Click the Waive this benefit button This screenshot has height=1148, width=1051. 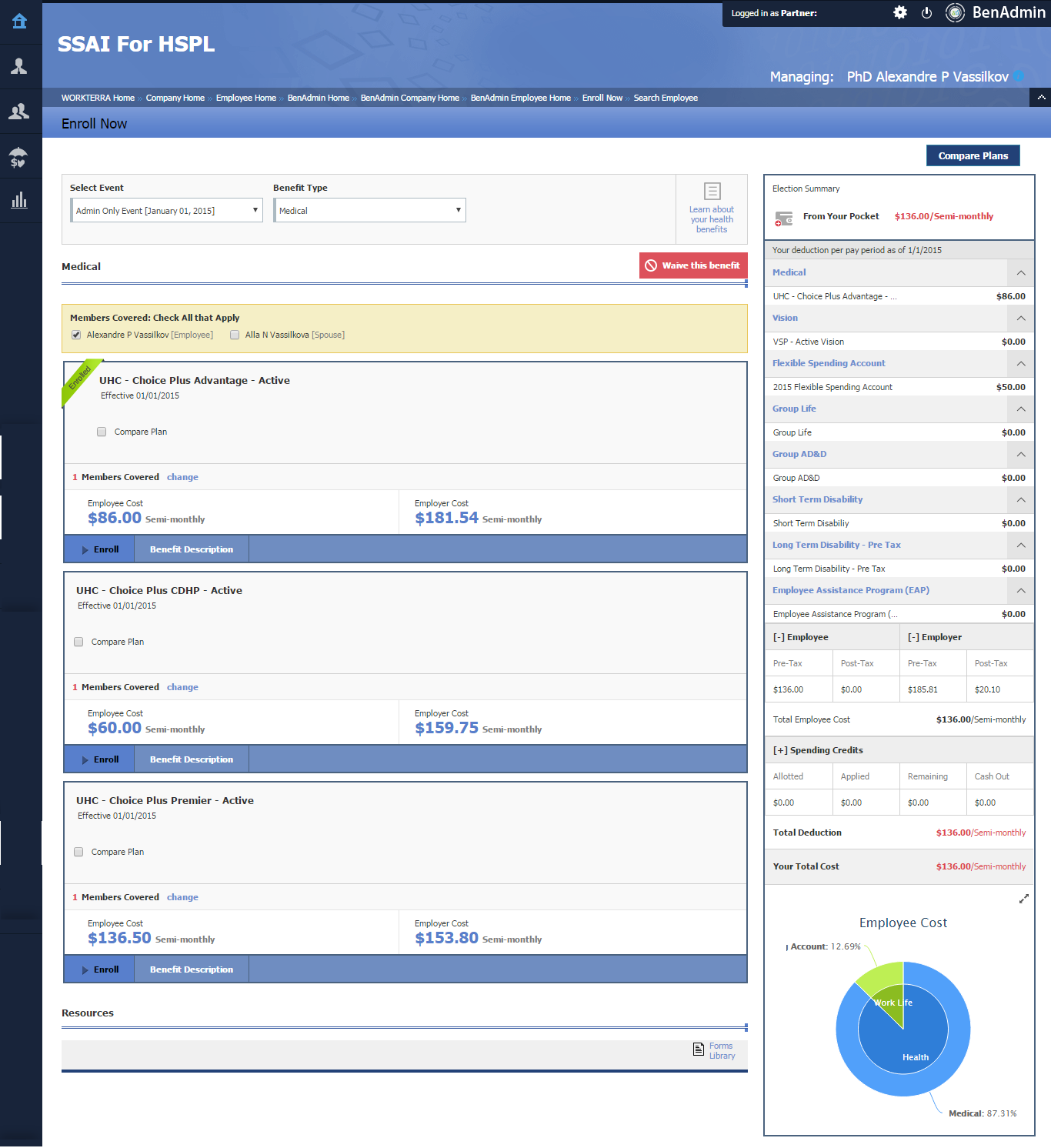692,265
